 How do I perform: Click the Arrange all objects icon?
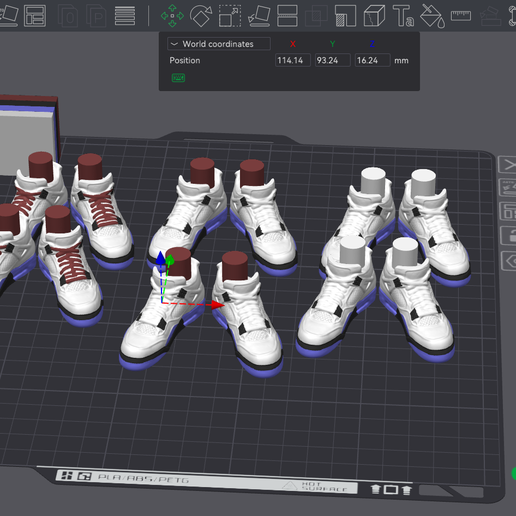click(35, 15)
